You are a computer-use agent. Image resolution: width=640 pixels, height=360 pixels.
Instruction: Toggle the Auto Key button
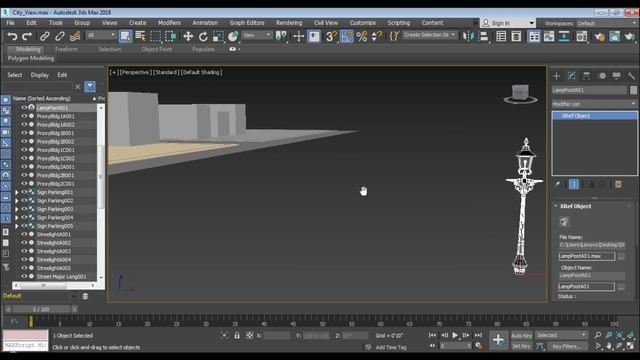click(x=521, y=336)
